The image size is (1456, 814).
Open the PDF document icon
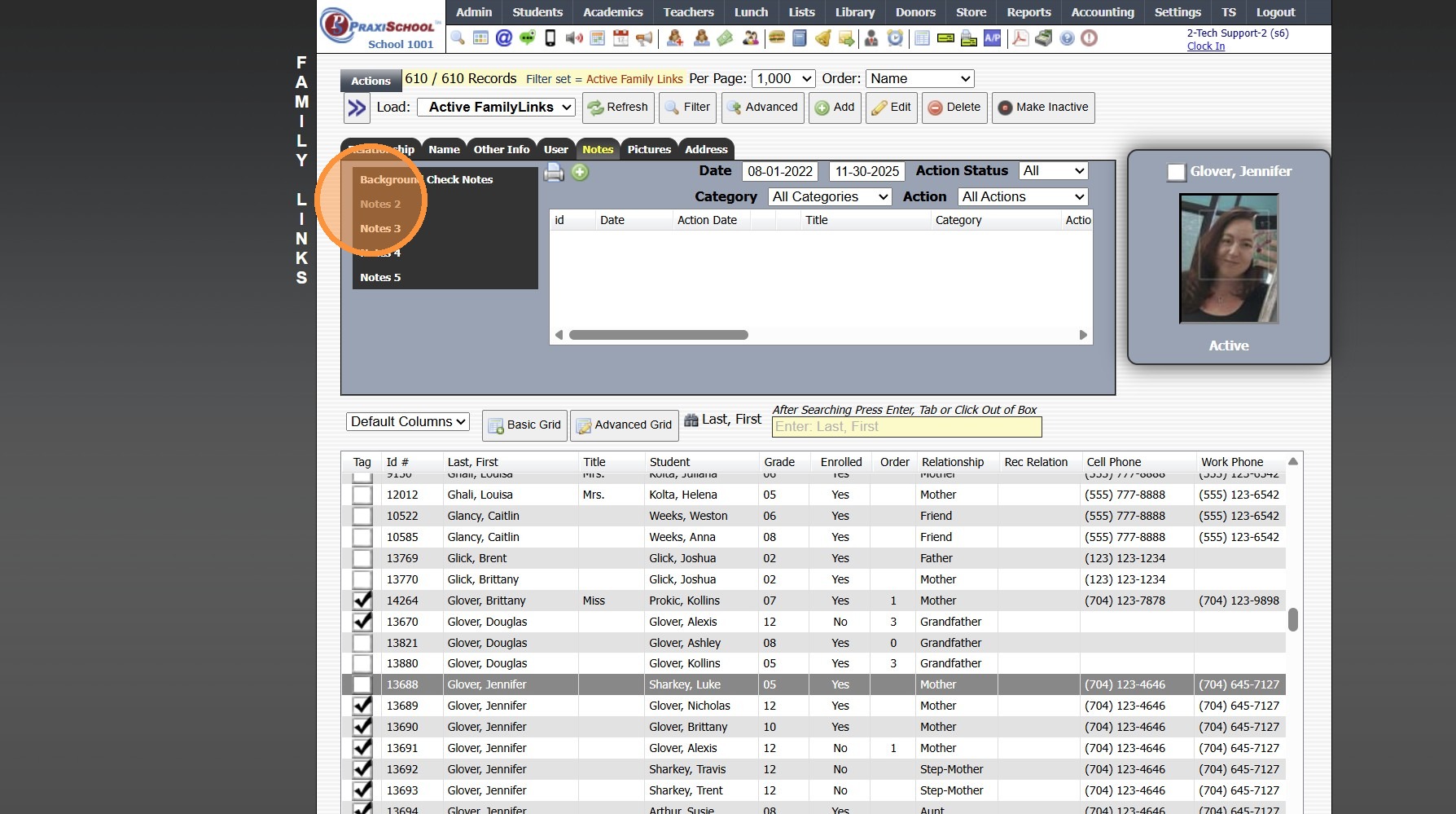pyautogui.click(x=1020, y=38)
